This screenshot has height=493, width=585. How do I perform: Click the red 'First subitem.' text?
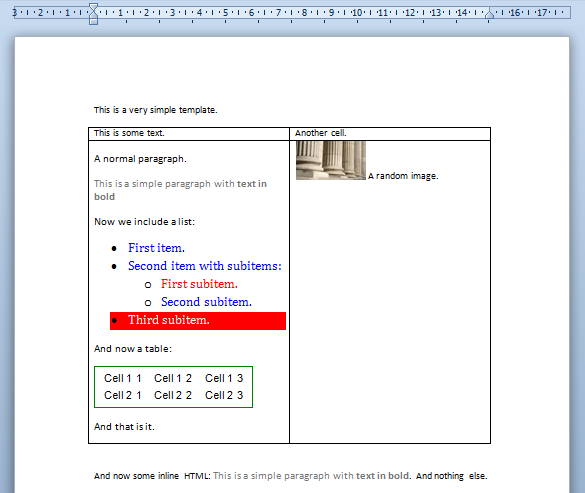(199, 284)
